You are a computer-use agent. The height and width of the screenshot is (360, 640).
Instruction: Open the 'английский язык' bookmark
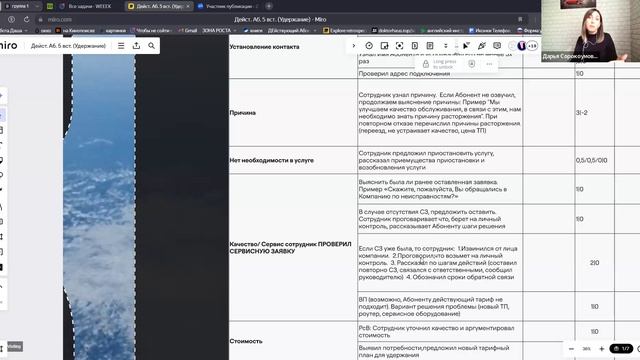click(442, 30)
